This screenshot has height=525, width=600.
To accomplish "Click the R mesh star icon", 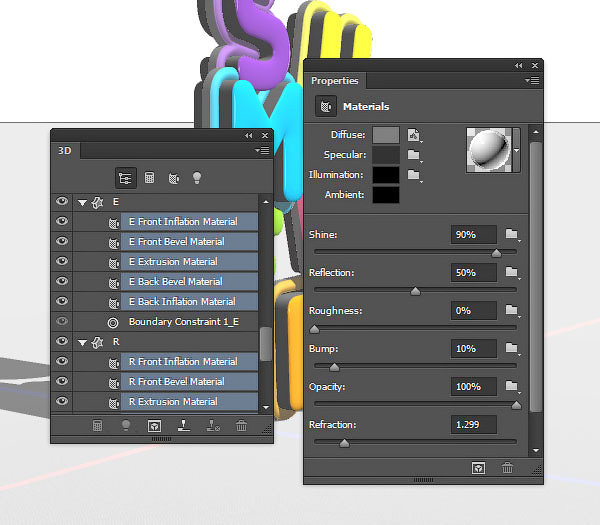I will click(x=98, y=342).
